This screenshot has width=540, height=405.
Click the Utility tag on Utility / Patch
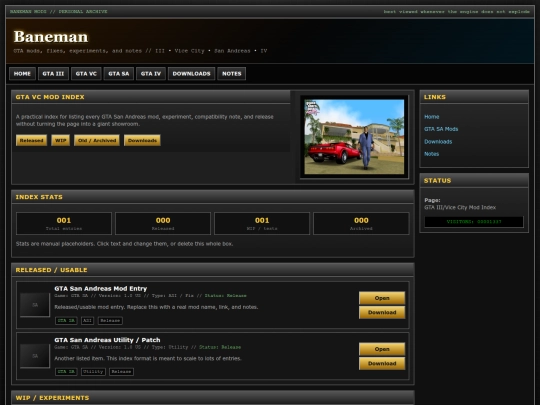93,372
